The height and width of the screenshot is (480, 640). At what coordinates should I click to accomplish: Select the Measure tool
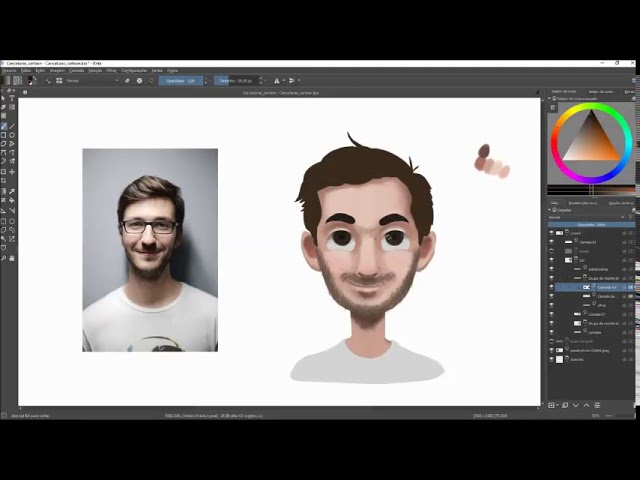(x=12, y=210)
